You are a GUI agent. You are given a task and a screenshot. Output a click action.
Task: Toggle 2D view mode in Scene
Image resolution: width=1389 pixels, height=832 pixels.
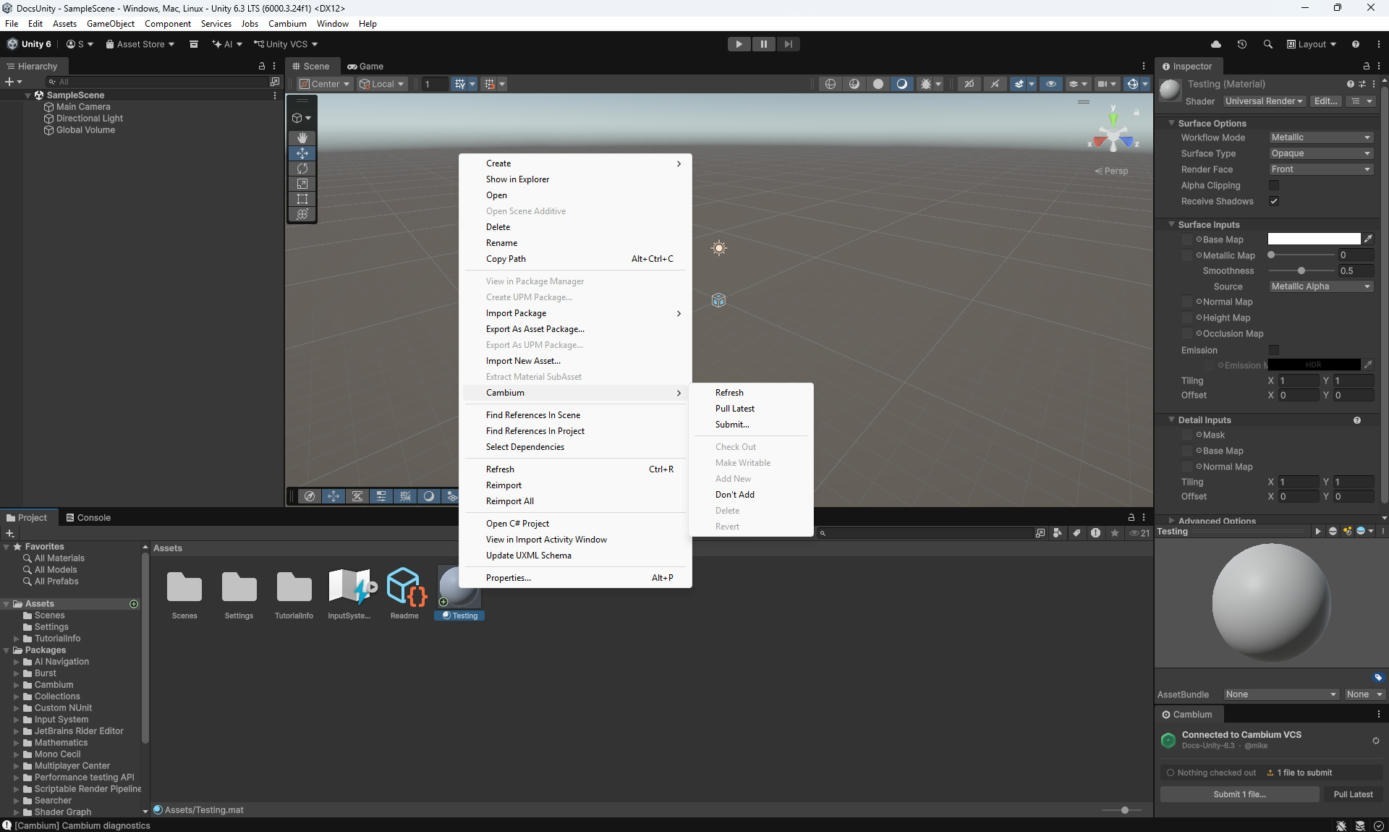[x=968, y=84]
